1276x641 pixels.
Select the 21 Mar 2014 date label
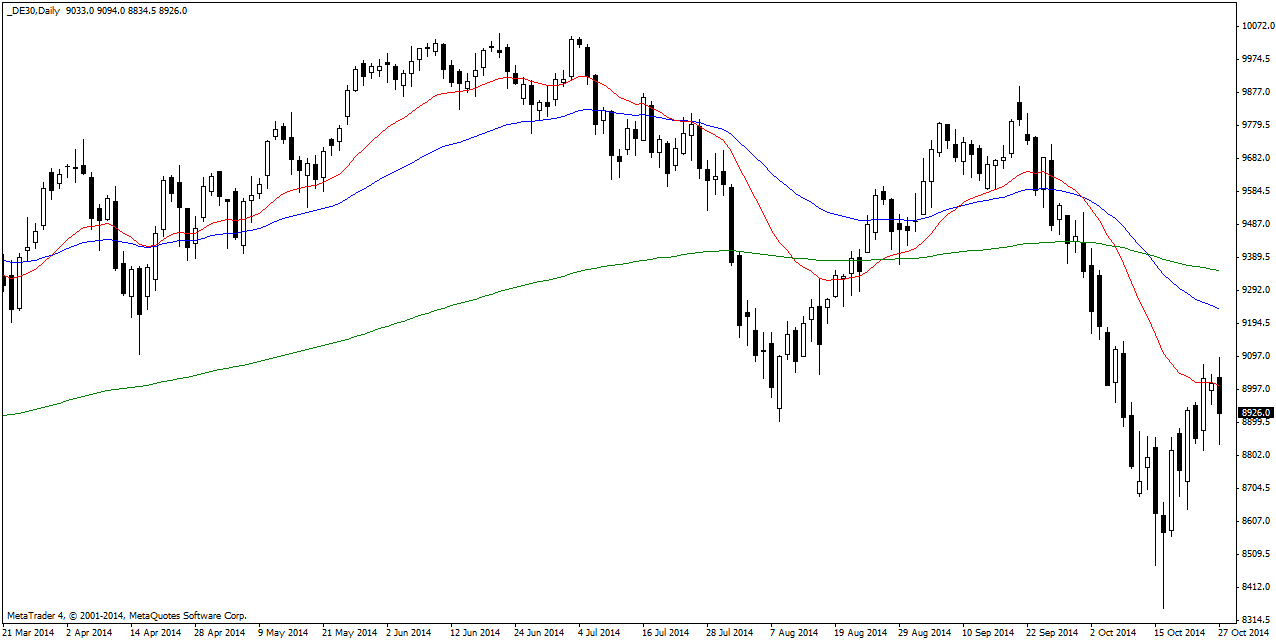pyautogui.click(x=29, y=632)
